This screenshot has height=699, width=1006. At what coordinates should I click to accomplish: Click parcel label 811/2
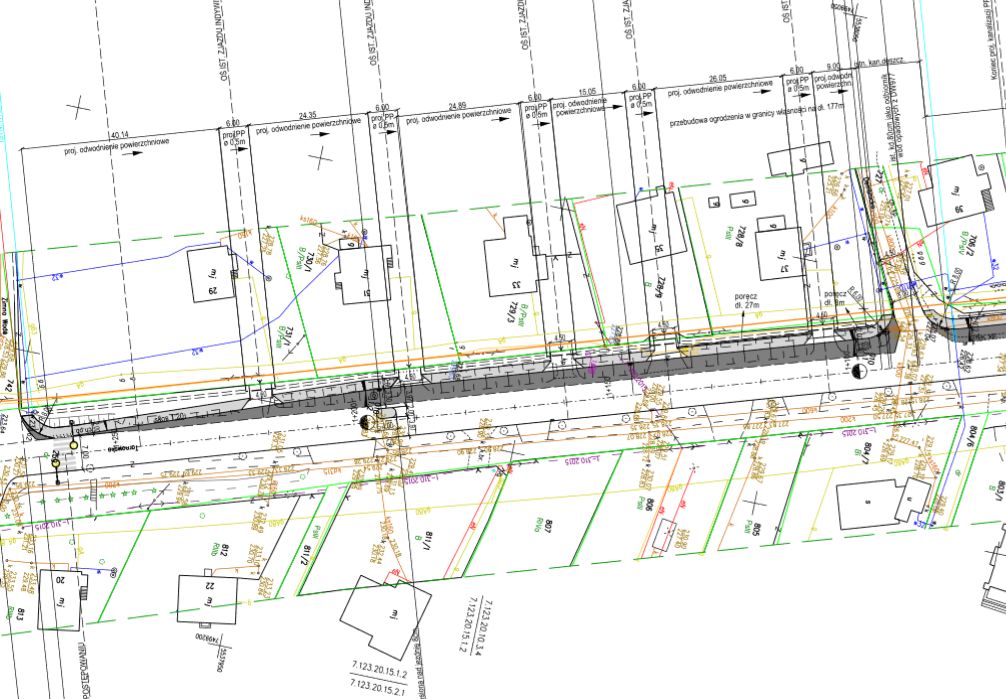click(307, 555)
